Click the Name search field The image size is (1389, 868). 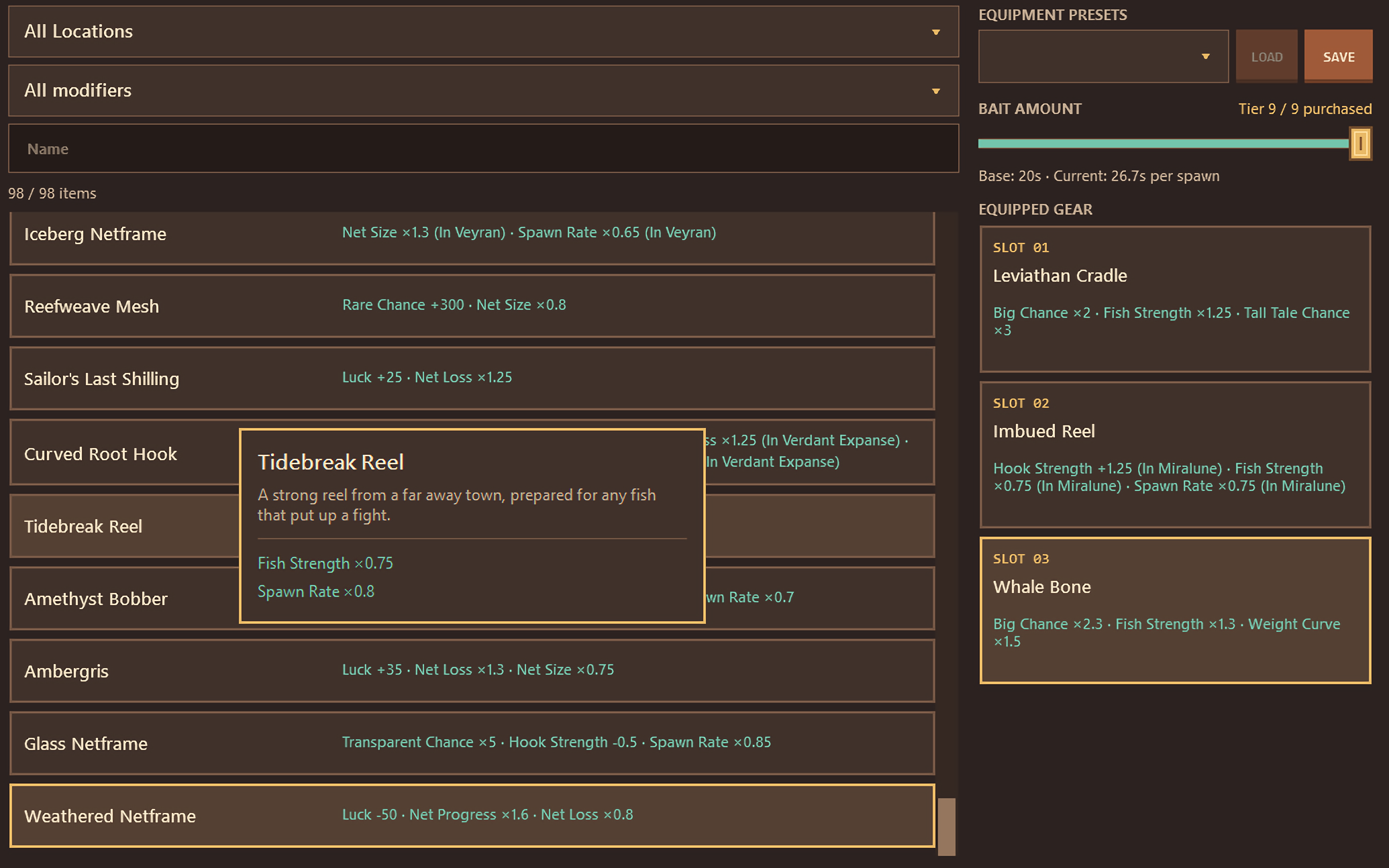pos(483,148)
